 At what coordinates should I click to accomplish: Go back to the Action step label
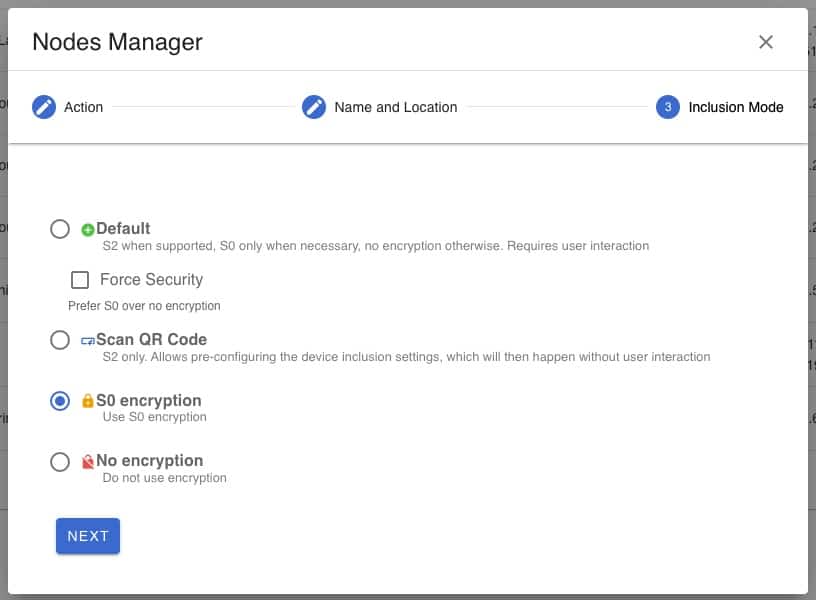pyautogui.click(x=83, y=107)
